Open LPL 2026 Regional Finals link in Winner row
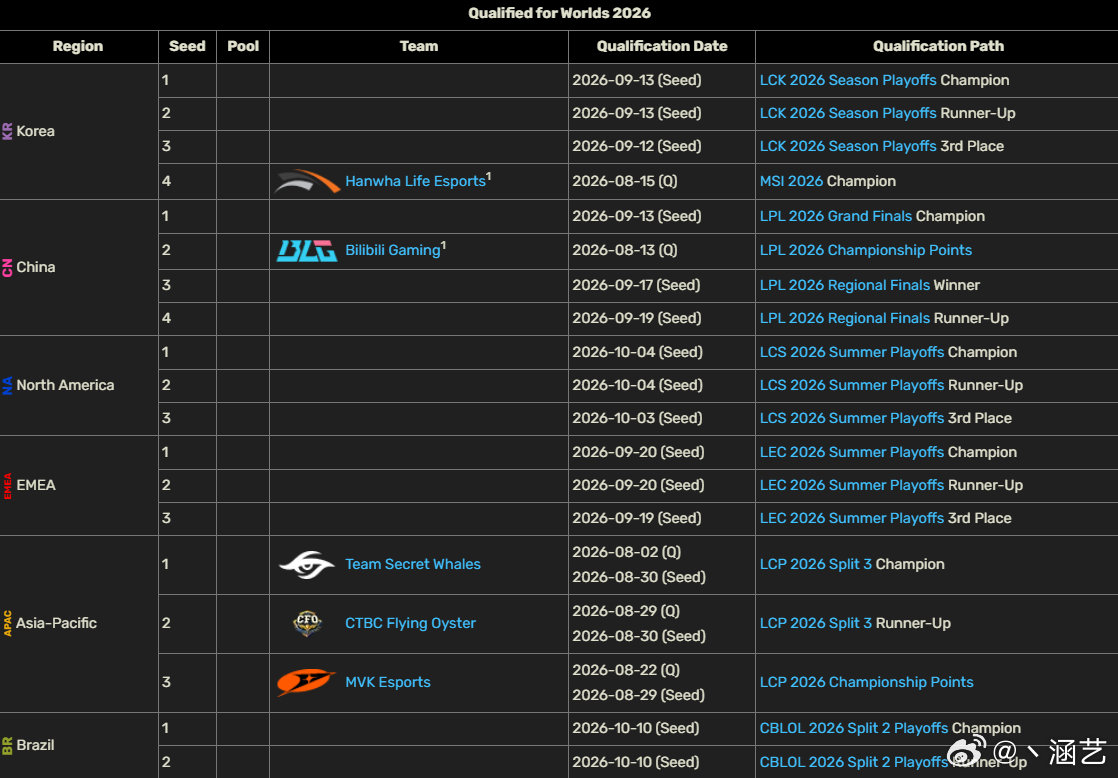The height and width of the screenshot is (778, 1118). click(x=845, y=285)
